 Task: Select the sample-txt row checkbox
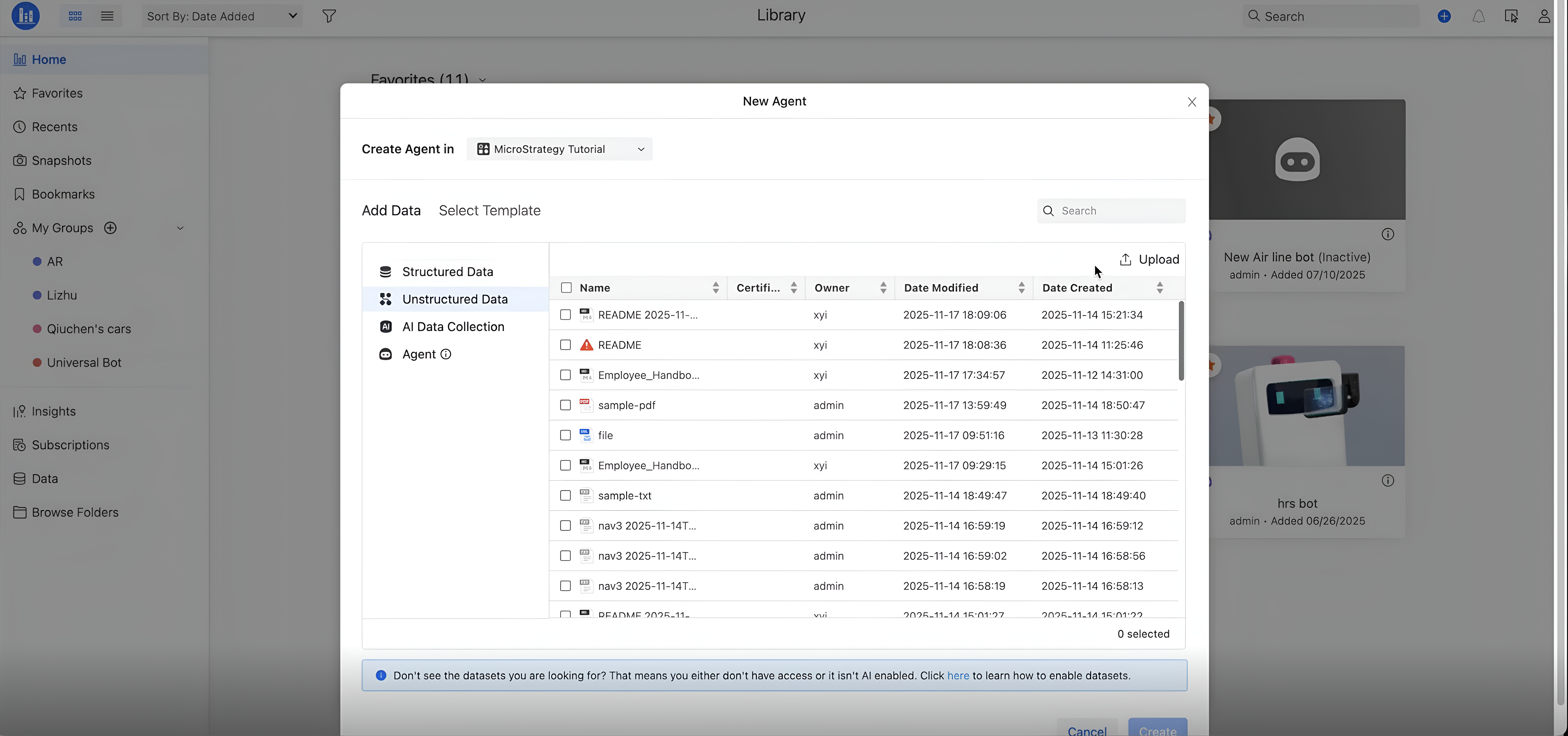coord(566,496)
